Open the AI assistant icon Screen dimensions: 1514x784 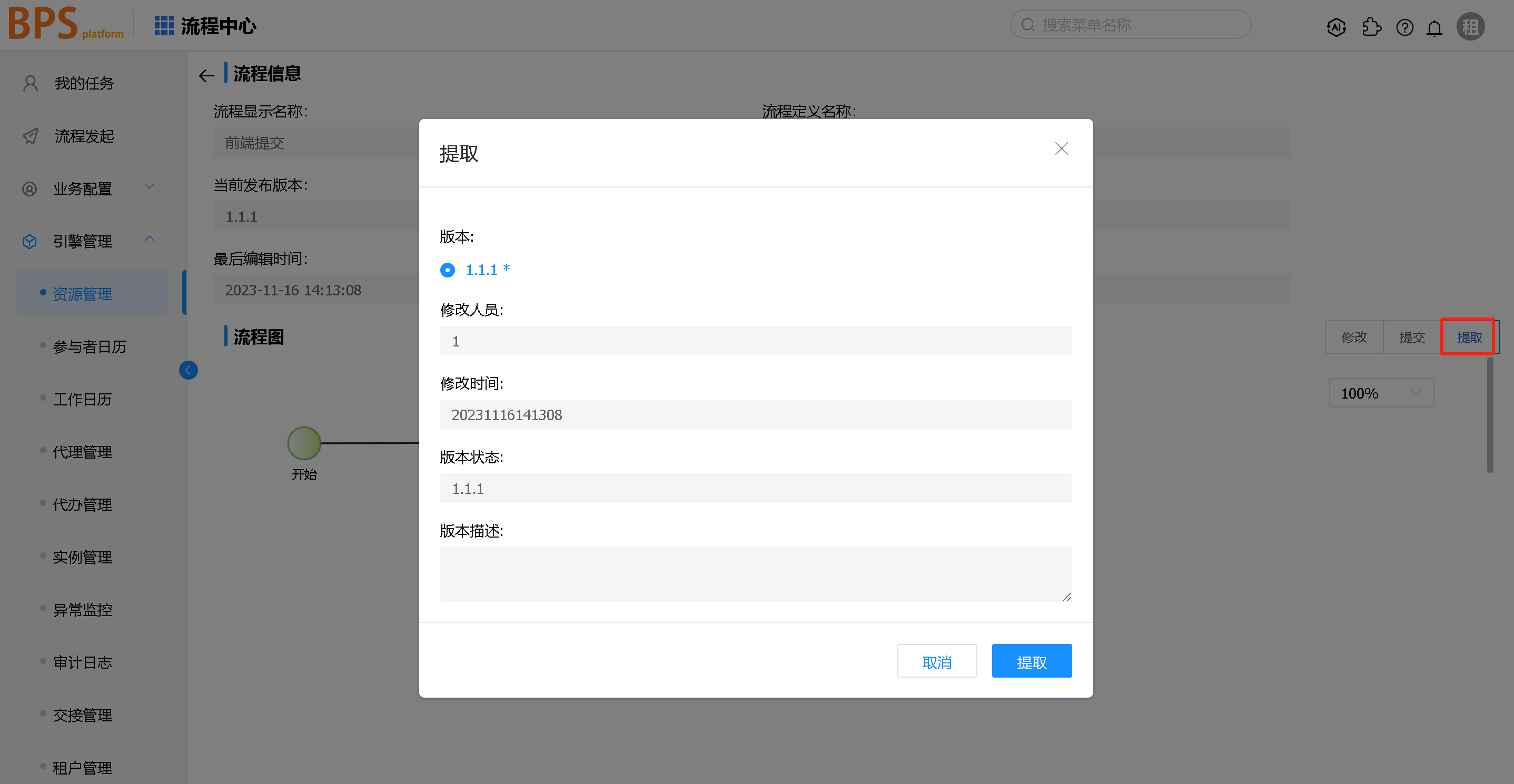click(1336, 27)
